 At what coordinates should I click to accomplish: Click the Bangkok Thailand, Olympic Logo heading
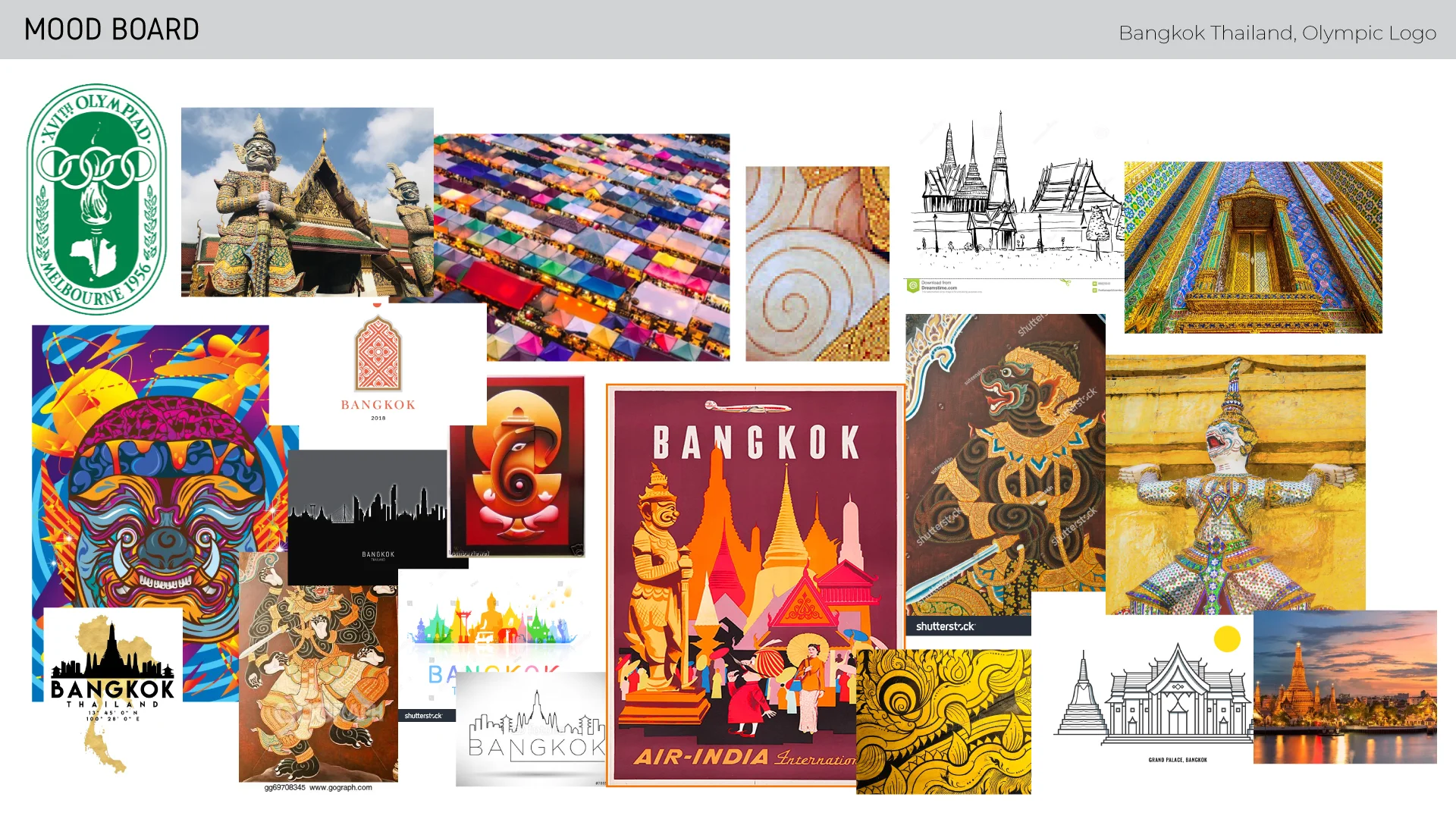click(x=1277, y=33)
